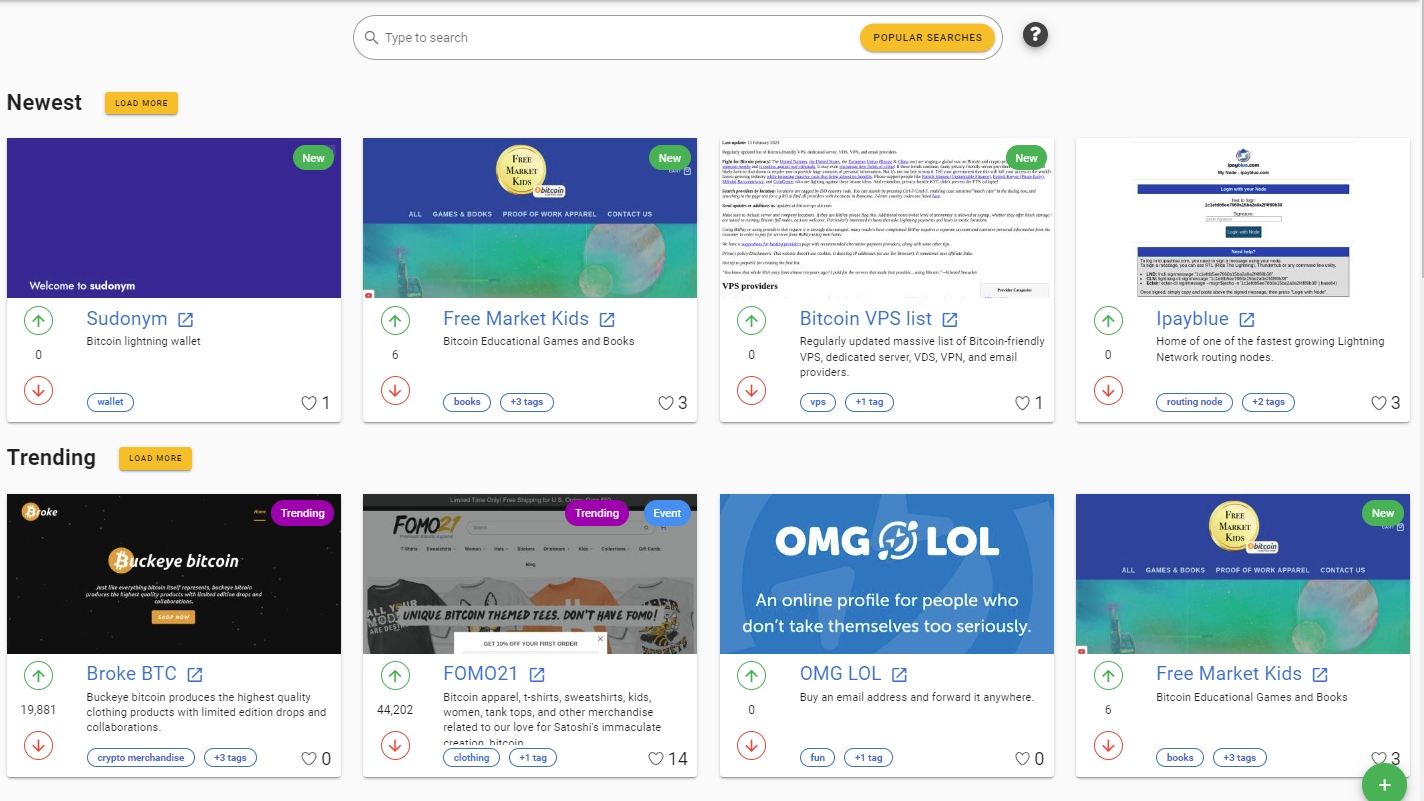Click the external link icon beside OMG LOL

tap(899, 675)
